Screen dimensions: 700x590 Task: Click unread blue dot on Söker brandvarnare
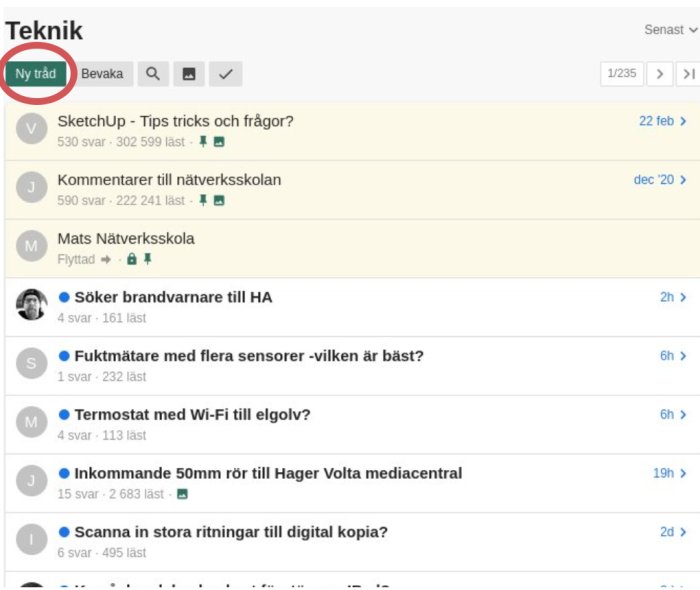tap(64, 297)
